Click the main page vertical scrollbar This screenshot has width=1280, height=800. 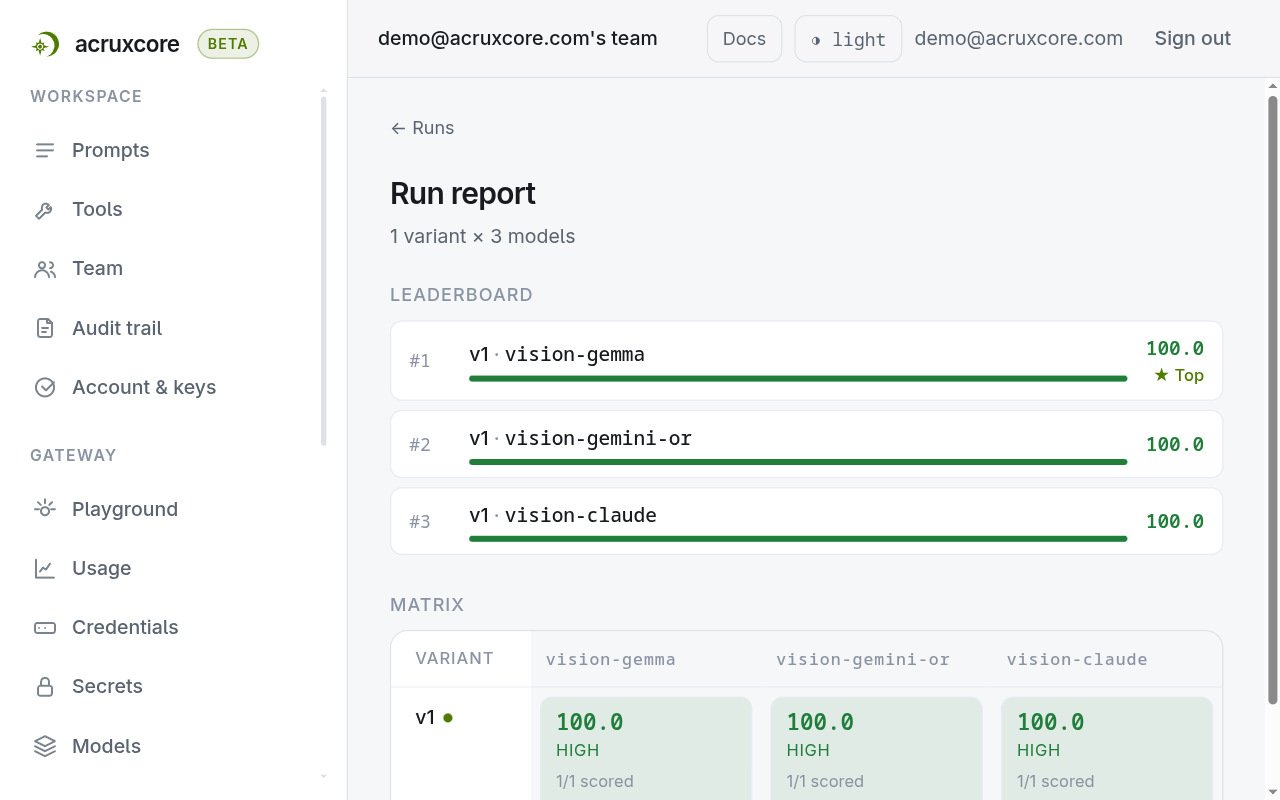pos(1273,400)
